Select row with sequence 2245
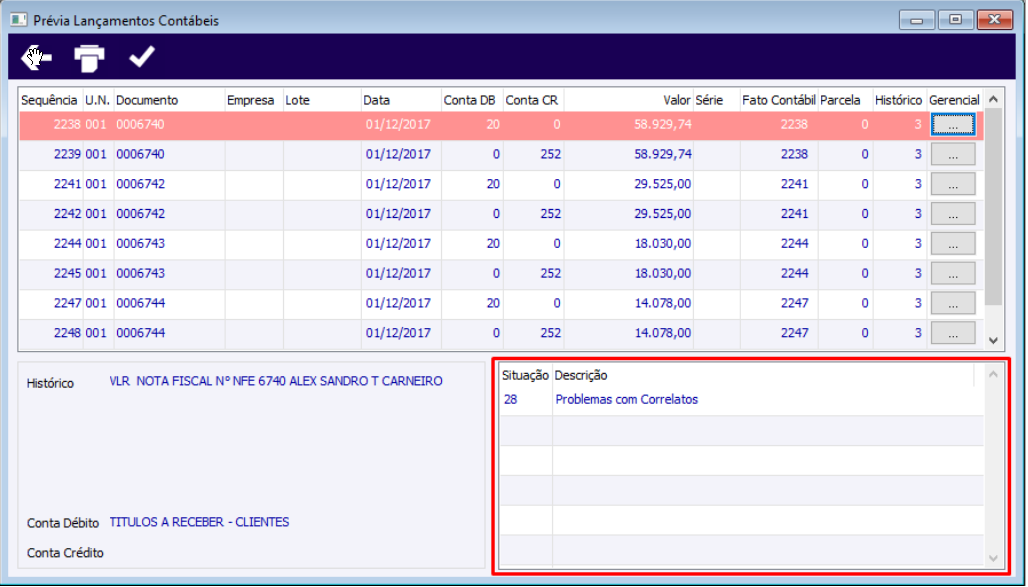Viewport: 1028px width, 587px height. pyautogui.click(x=502, y=273)
